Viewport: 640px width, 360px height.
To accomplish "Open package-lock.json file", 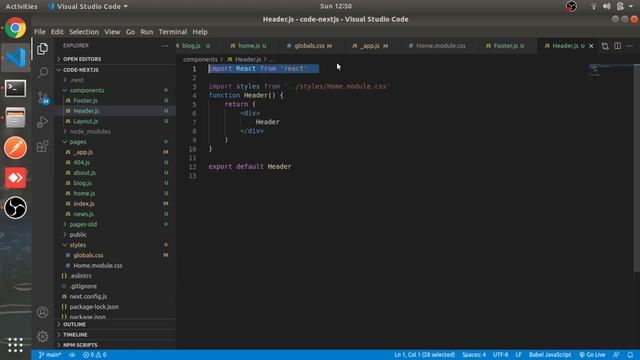I will coord(116,307).
